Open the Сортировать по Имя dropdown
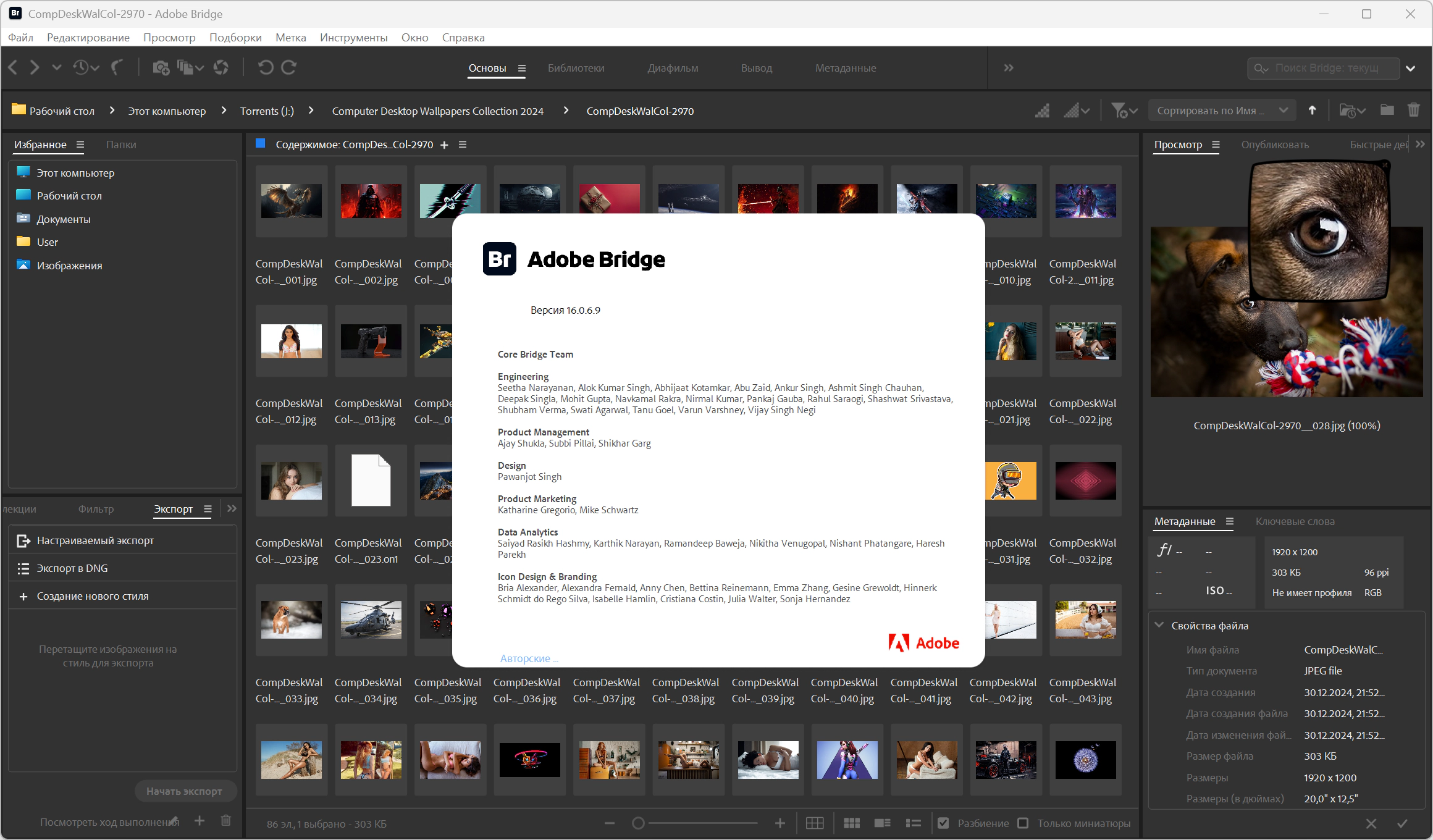 tap(1222, 111)
